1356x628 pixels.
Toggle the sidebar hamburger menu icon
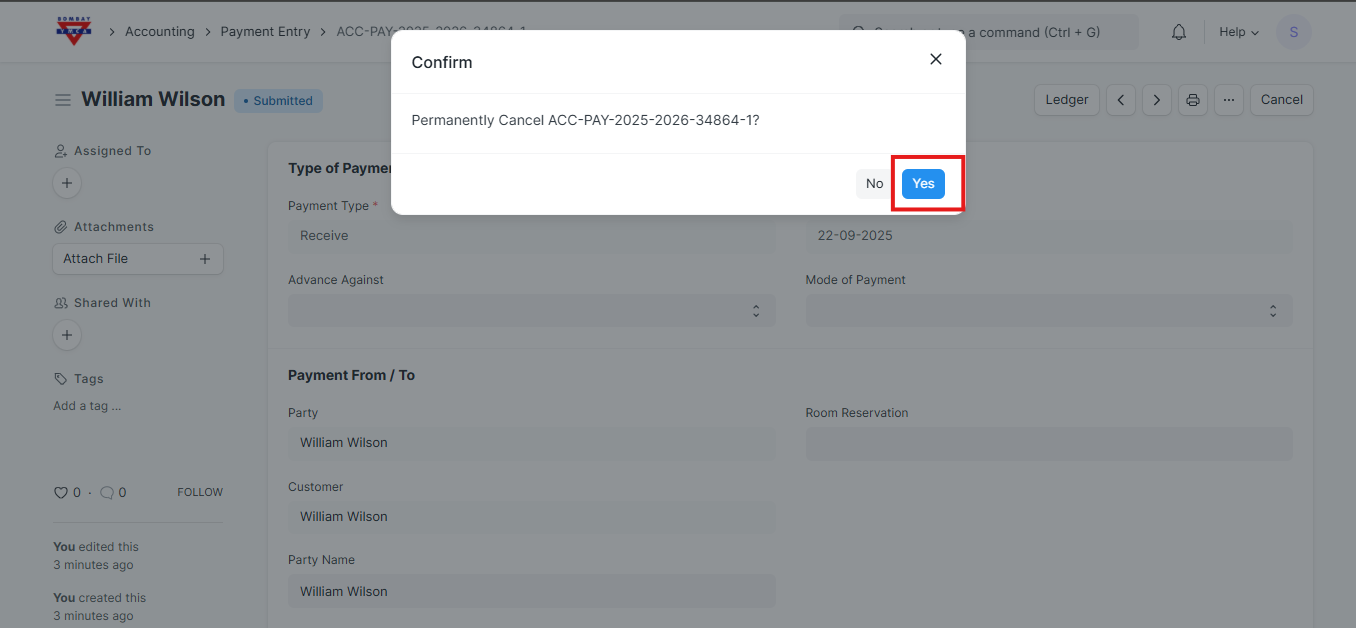pyautogui.click(x=63, y=100)
